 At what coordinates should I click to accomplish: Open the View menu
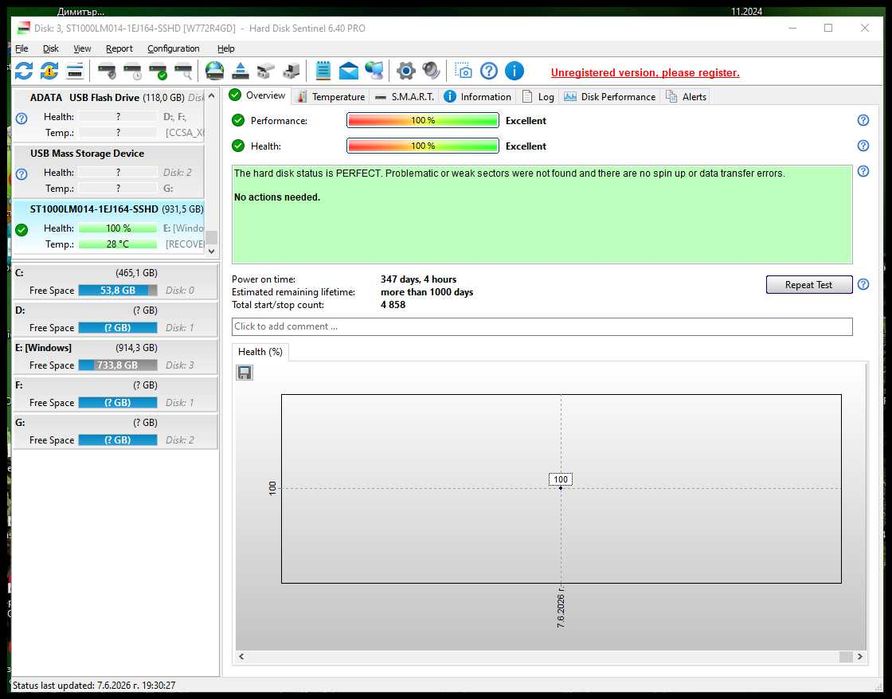(x=82, y=48)
